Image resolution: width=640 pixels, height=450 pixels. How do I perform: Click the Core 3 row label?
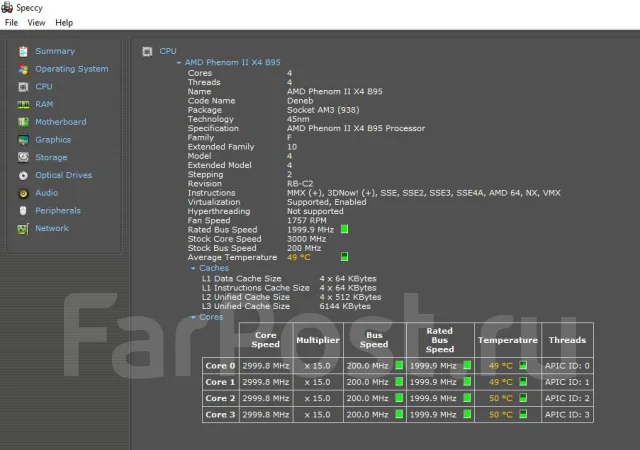click(220, 414)
